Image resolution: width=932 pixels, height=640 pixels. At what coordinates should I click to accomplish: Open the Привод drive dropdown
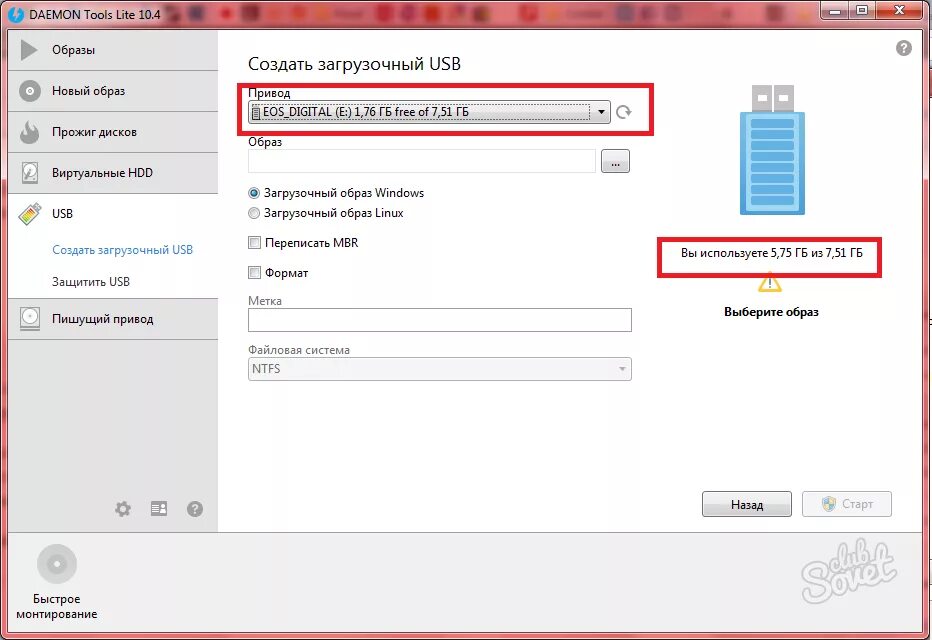coord(429,112)
